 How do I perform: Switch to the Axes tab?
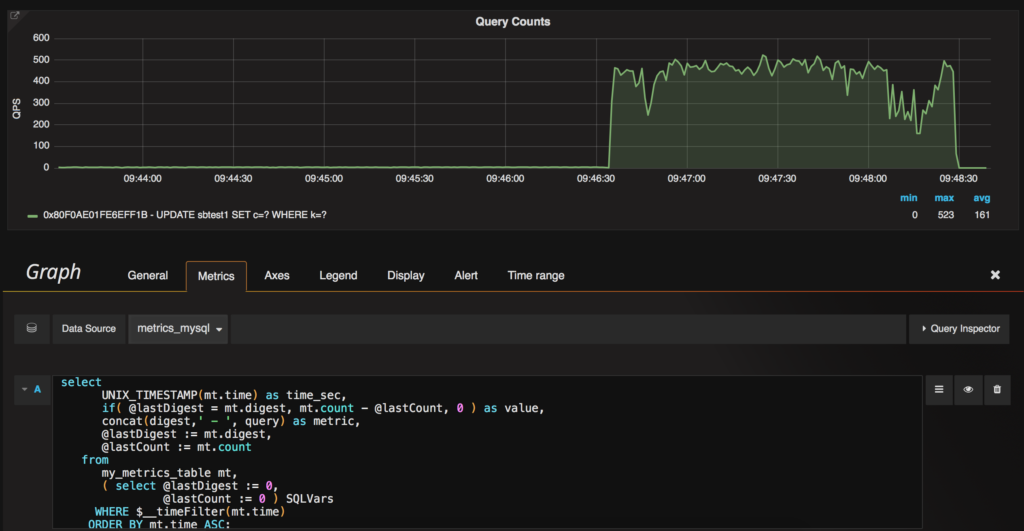276,275
